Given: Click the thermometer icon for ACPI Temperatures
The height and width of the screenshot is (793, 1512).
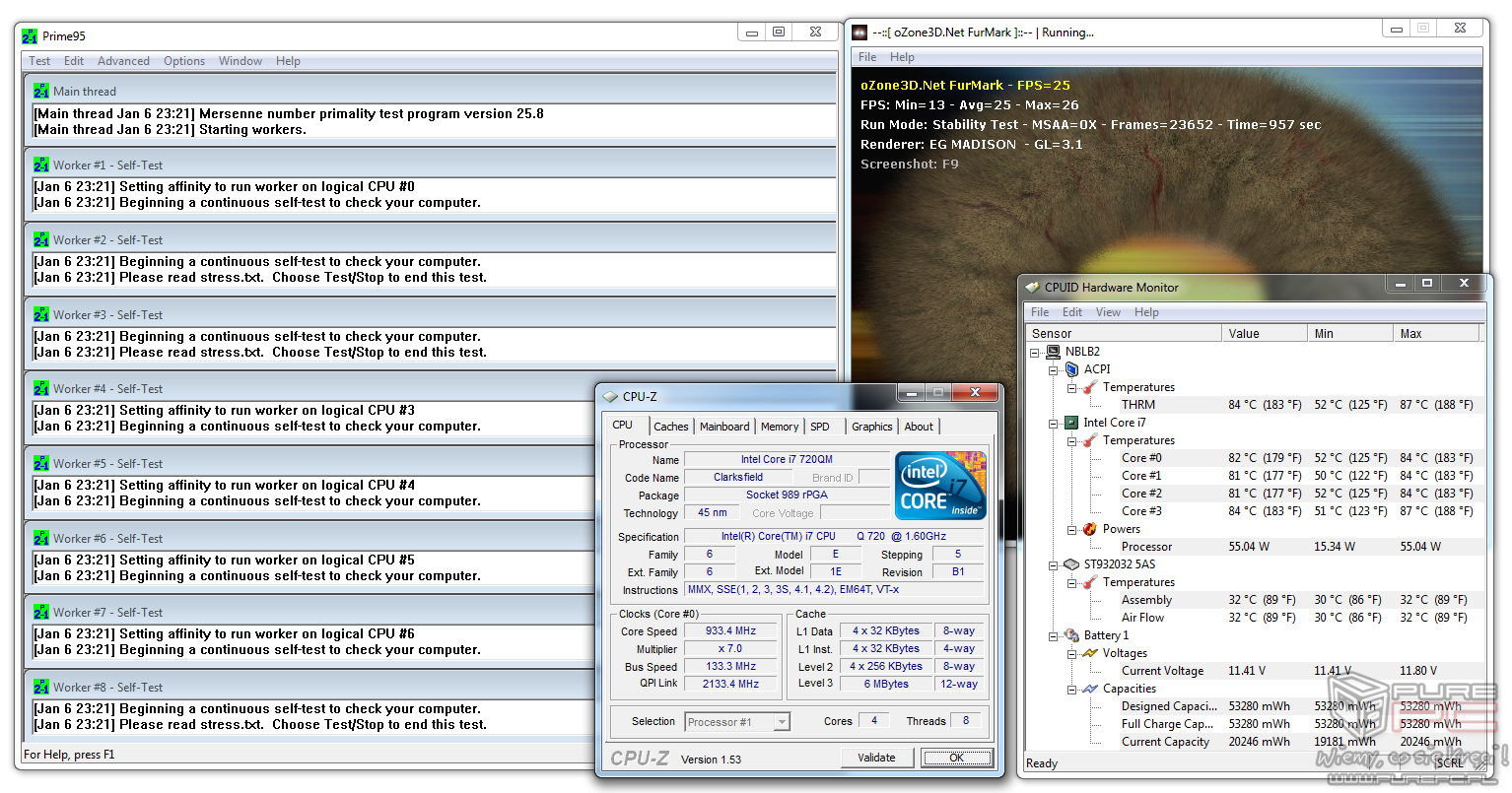Looking at the screenshot, I should 1090,387.
